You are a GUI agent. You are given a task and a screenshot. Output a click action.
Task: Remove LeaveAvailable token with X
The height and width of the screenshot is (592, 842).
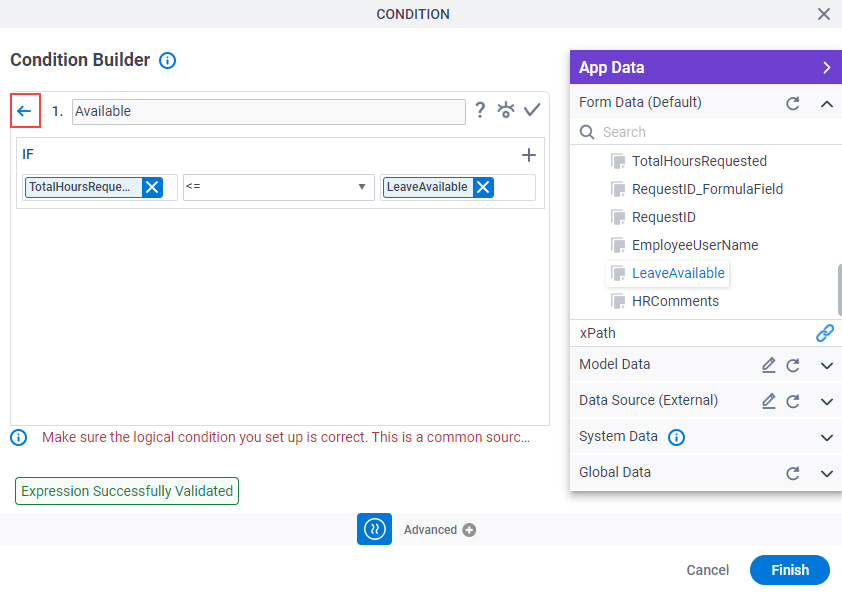click(483, 187)
